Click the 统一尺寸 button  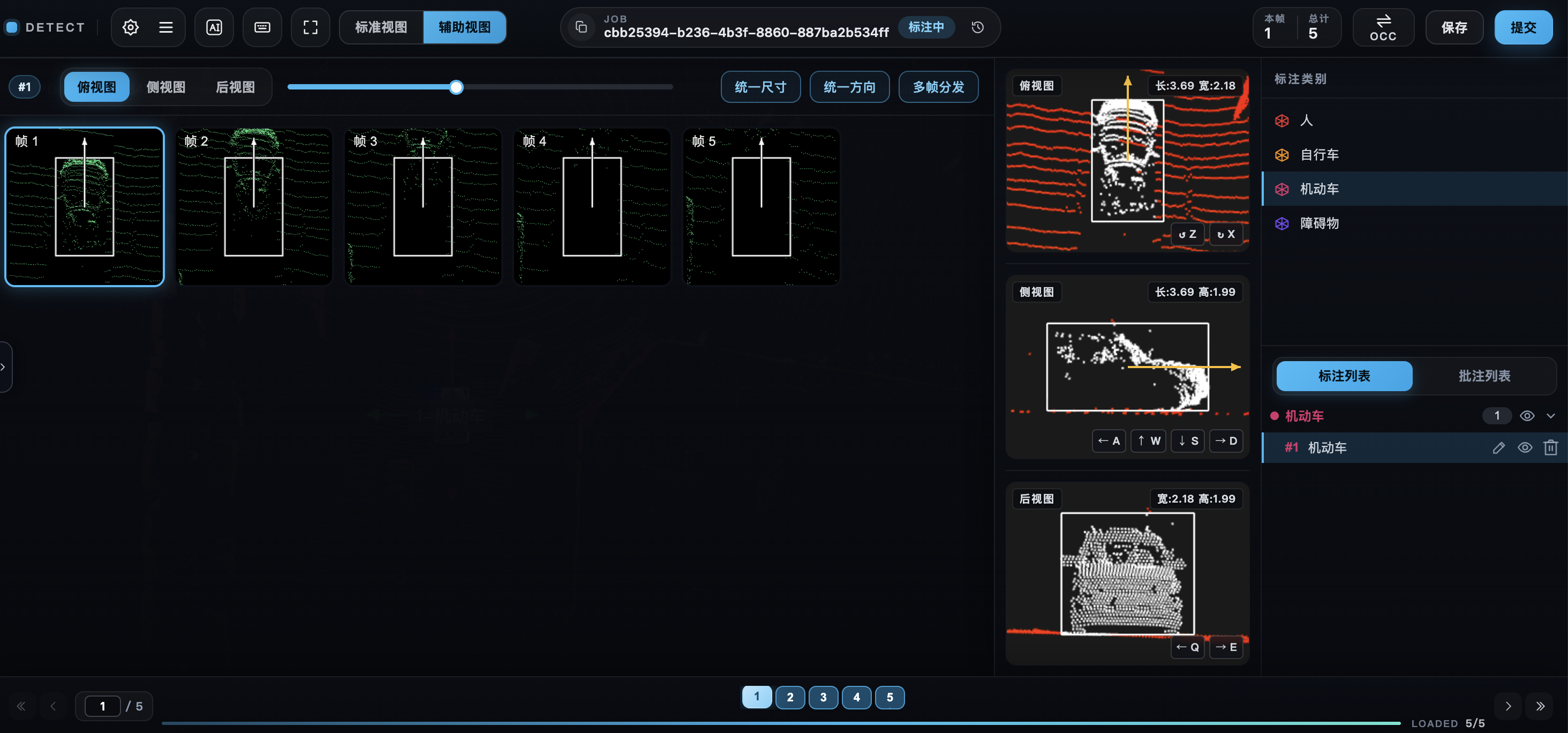pyautogui.click(x=760, y=87)
